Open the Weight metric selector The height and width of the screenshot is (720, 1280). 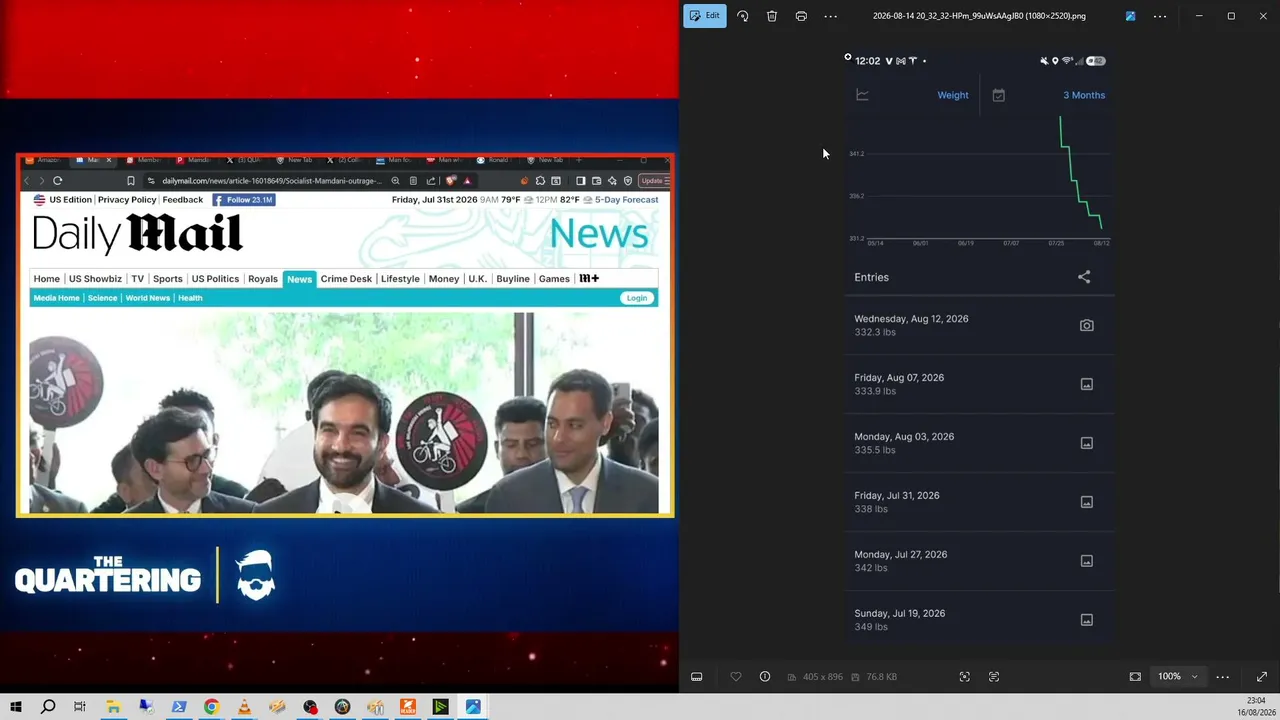click(x=953, y=95)
